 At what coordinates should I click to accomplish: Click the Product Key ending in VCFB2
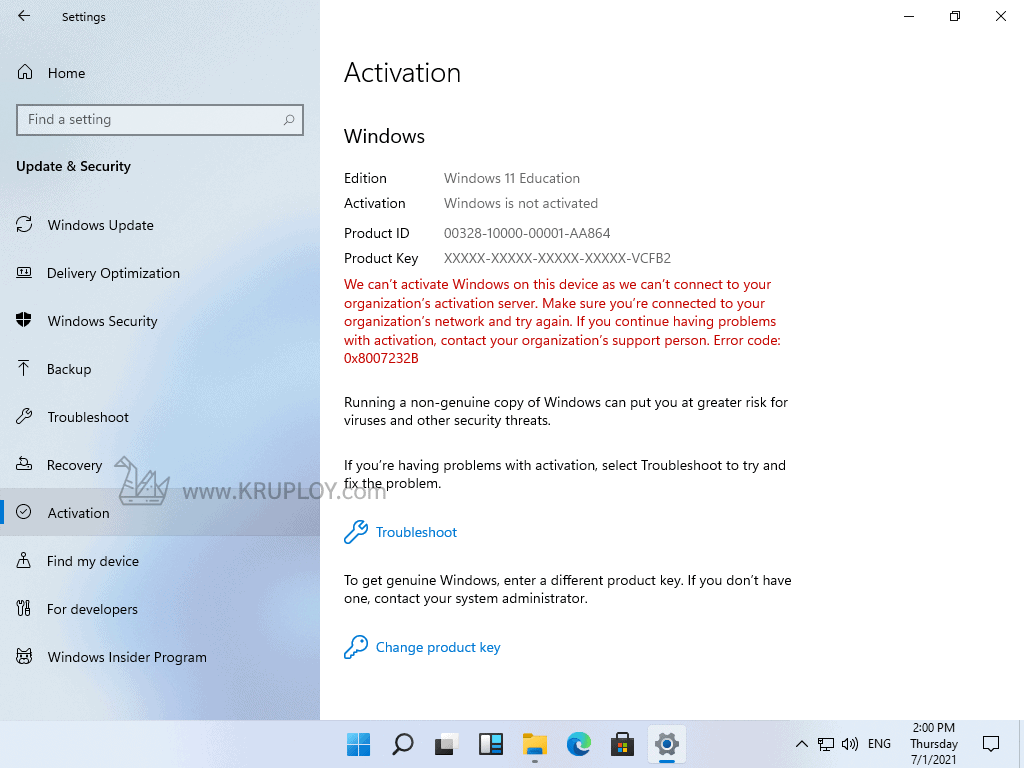tap(557, 258)
